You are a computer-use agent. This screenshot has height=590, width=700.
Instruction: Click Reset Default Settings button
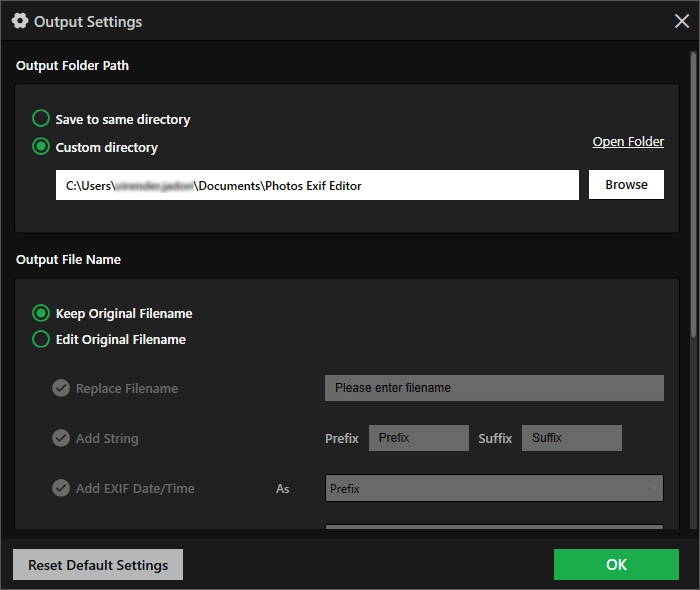98,565
